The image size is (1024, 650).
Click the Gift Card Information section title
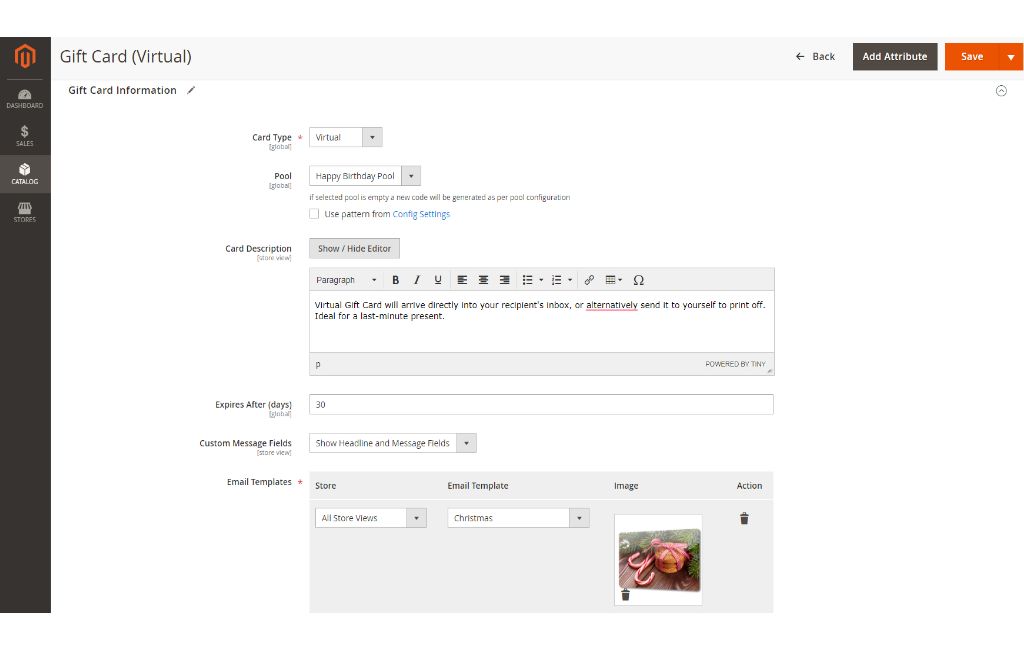pyautogui.click(x=122, y=90)
